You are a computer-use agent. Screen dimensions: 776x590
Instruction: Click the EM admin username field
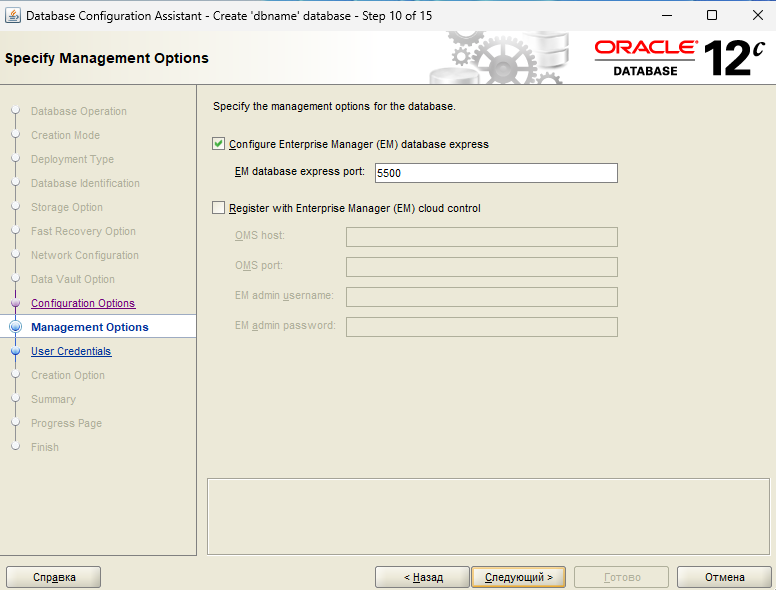click(482, 297)
